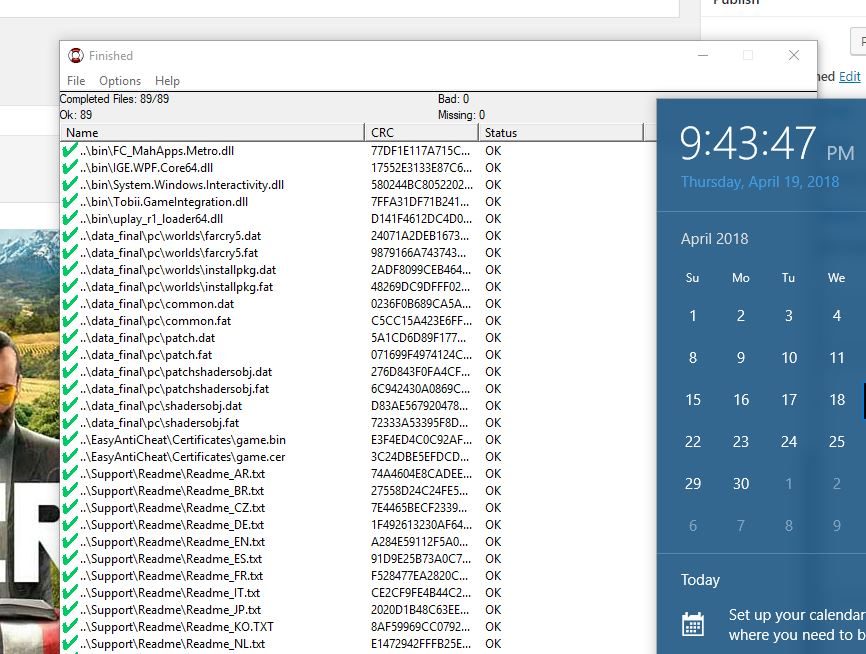
Task: Select file name ..\Support\Readme\Readme_IT.txt
Action: (x=170, y=593)
